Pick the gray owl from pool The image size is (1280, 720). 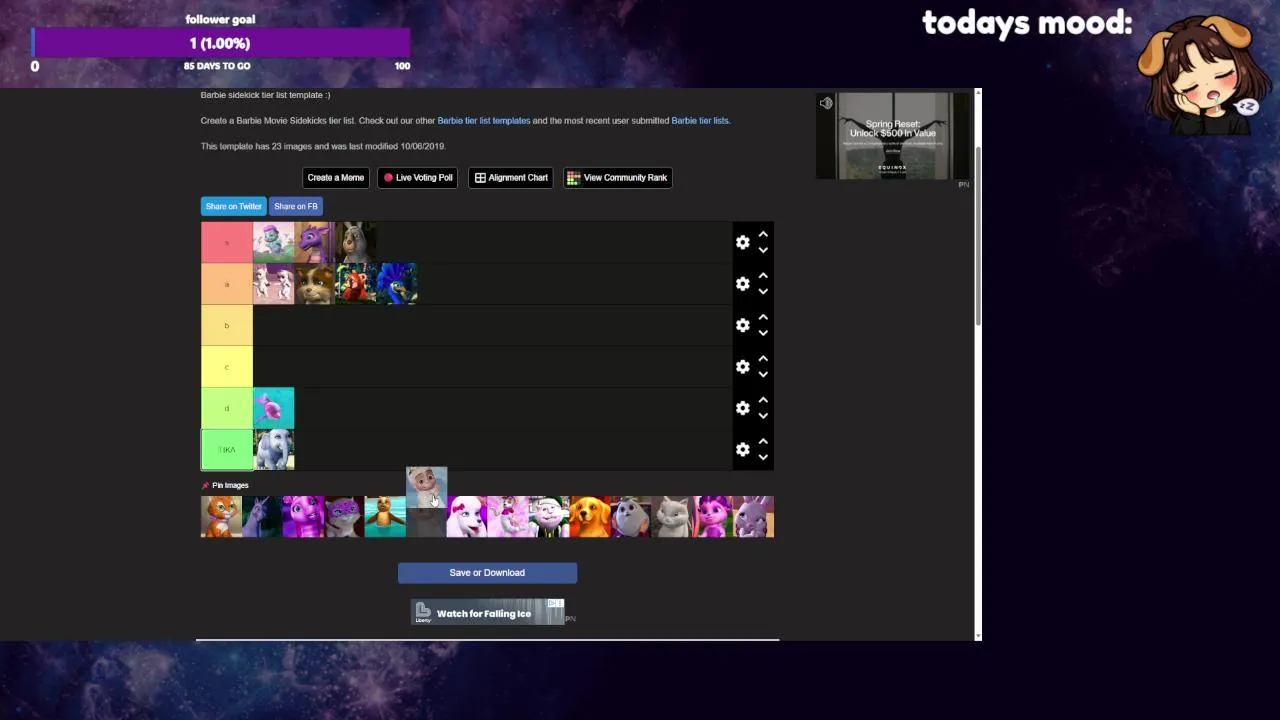pyautogui.click(x=631, y=517)
